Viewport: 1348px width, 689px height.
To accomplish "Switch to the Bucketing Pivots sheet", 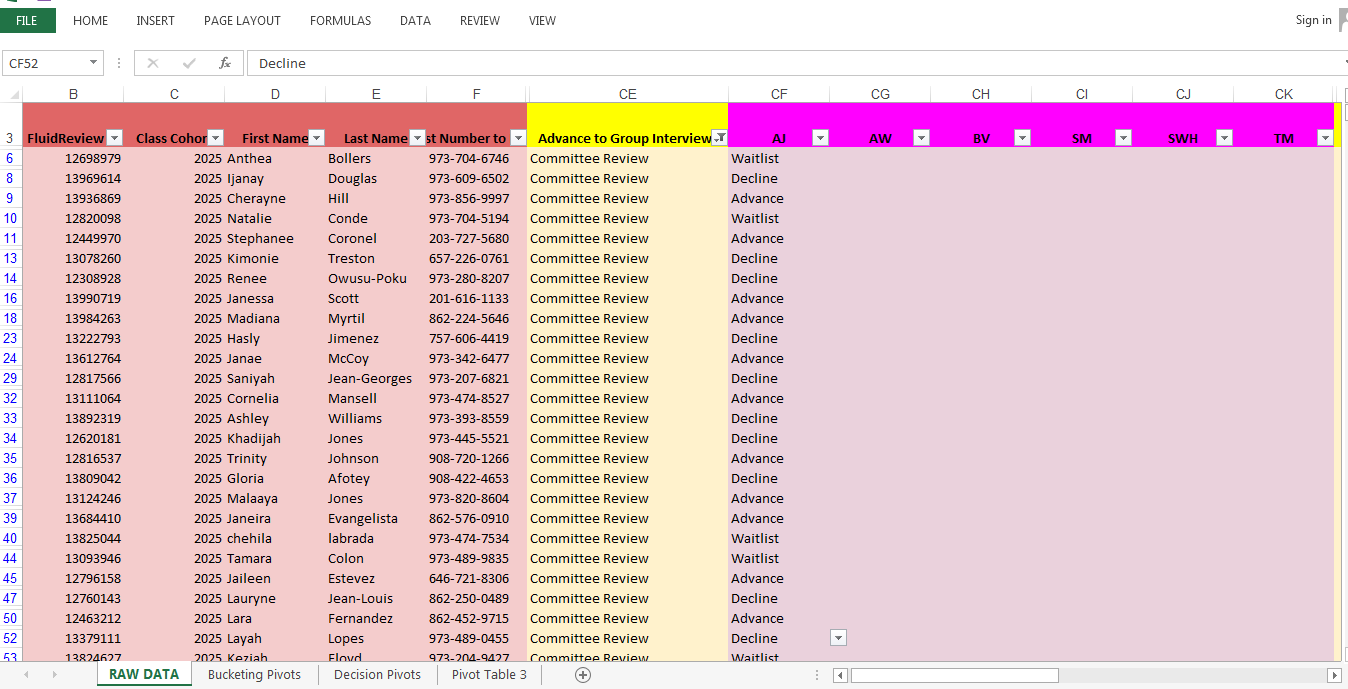I will (x=254, y=675).
